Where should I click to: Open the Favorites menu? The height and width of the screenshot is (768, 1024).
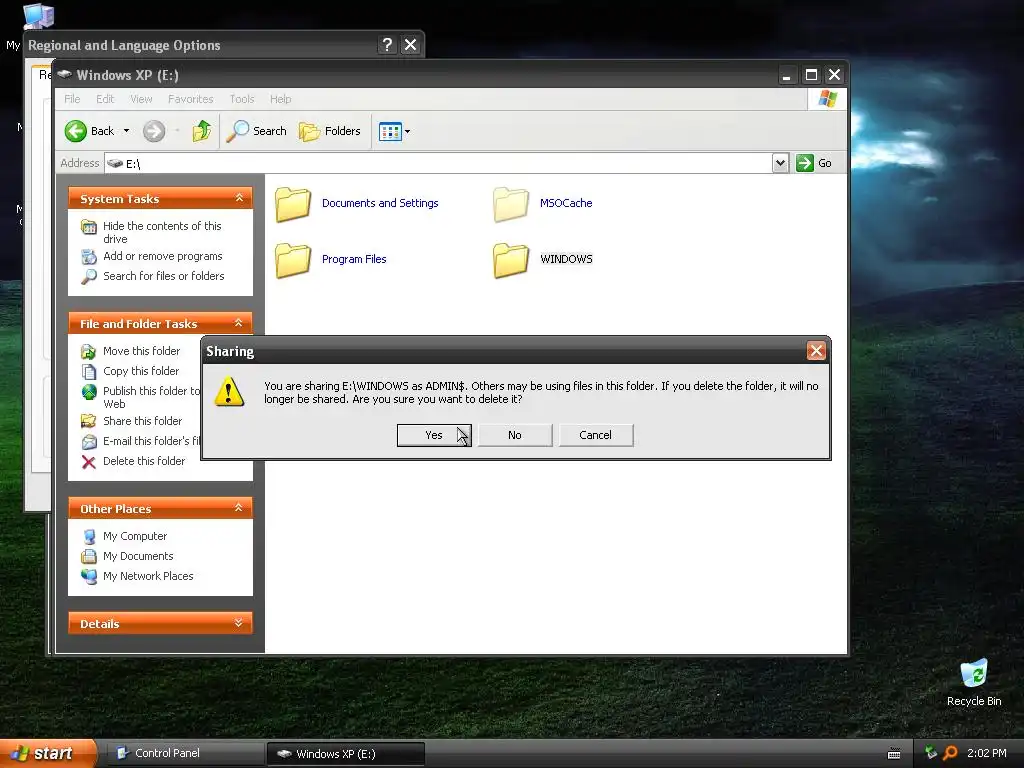click(x=191, y=99)
